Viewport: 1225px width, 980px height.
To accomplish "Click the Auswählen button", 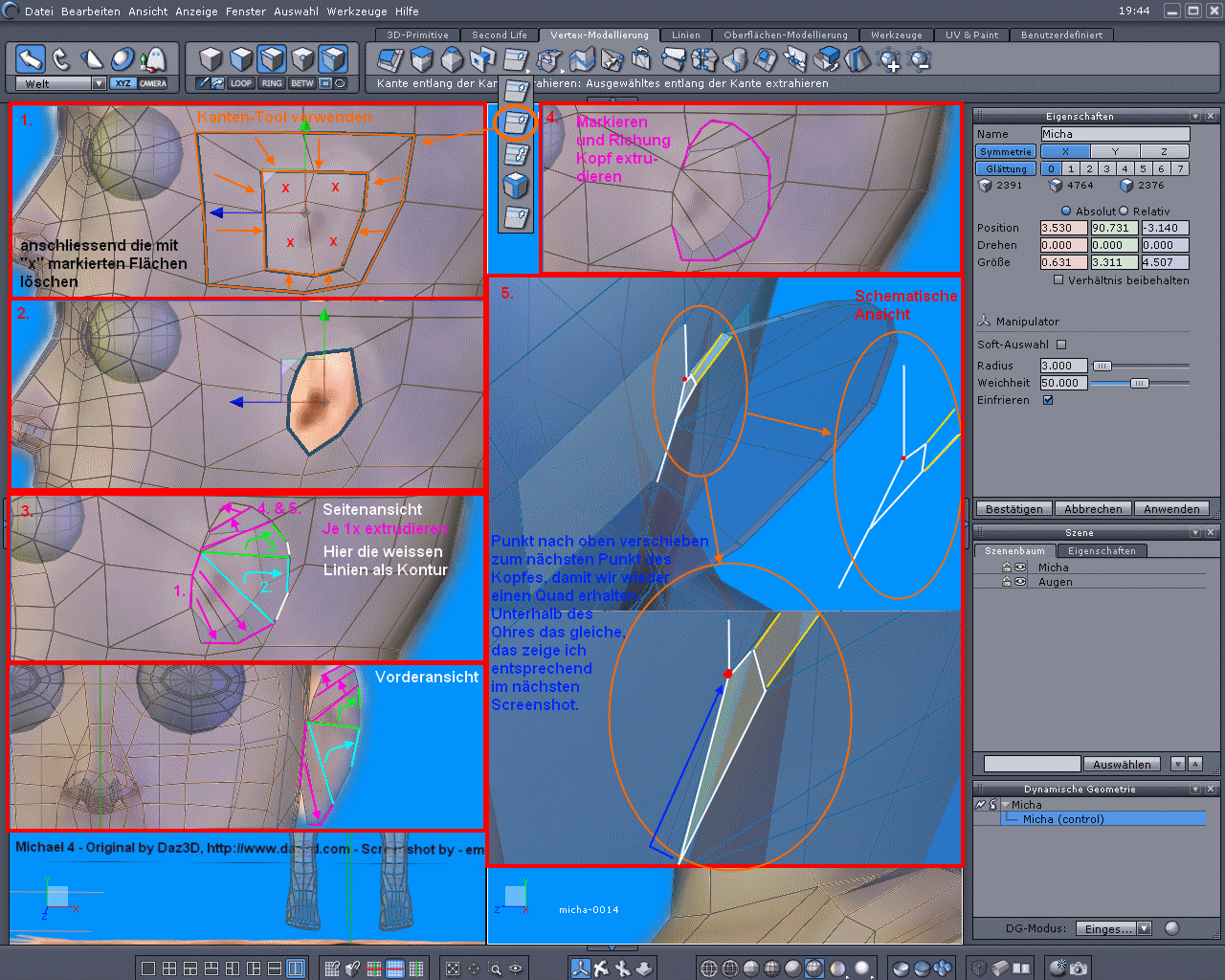I will 1122,764.
